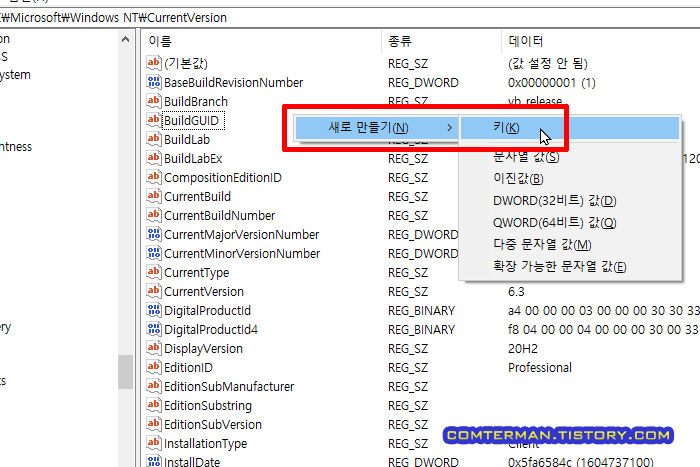
Task: Expand submenu arrow next to 새로 만들기
Action: [x=449, y=128]
